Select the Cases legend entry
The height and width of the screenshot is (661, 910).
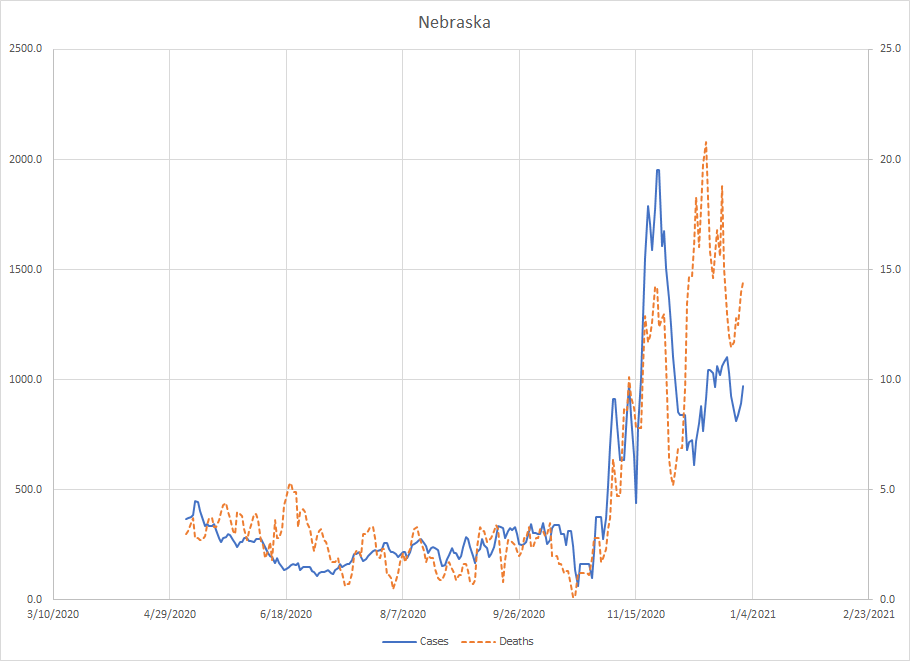(433, 641)
